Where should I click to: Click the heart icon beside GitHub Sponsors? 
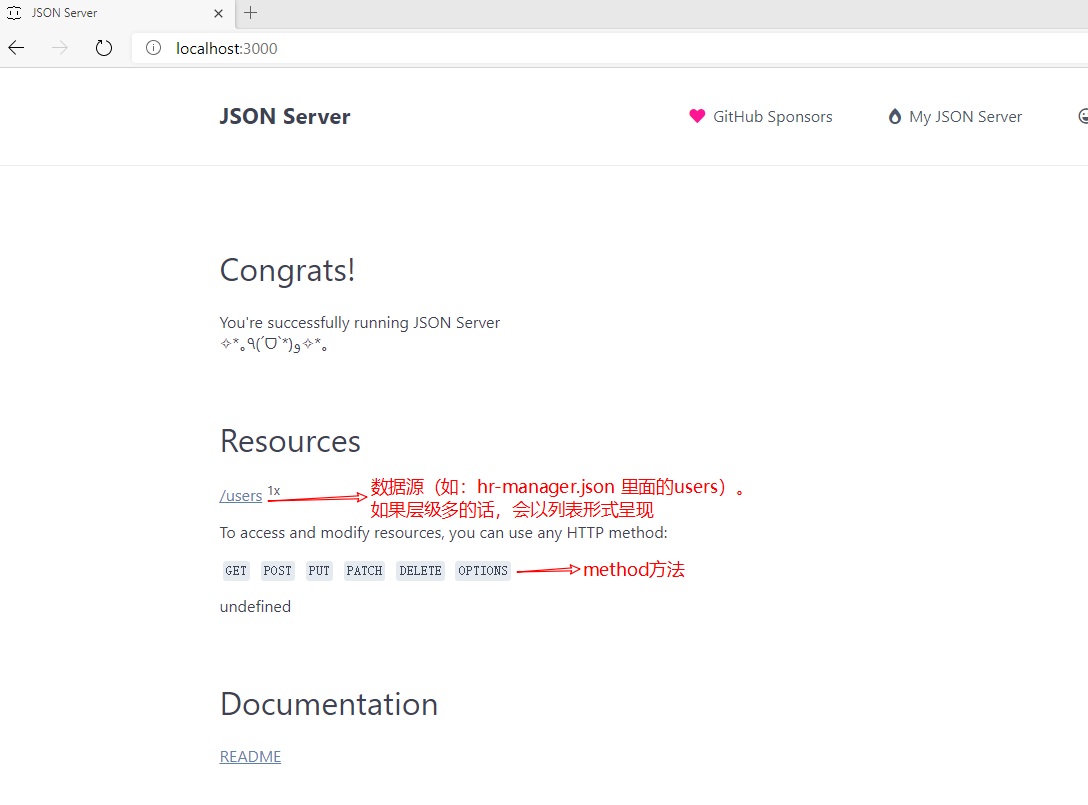point(697,116)
